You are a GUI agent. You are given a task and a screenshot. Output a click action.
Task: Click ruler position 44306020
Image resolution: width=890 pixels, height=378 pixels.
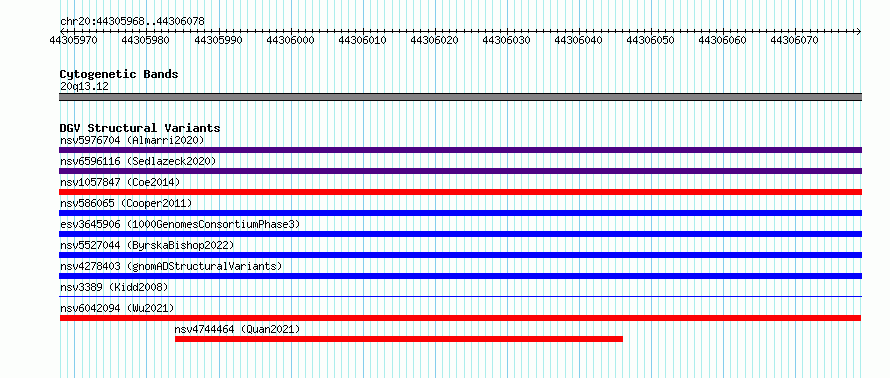[x=434, y=40]
